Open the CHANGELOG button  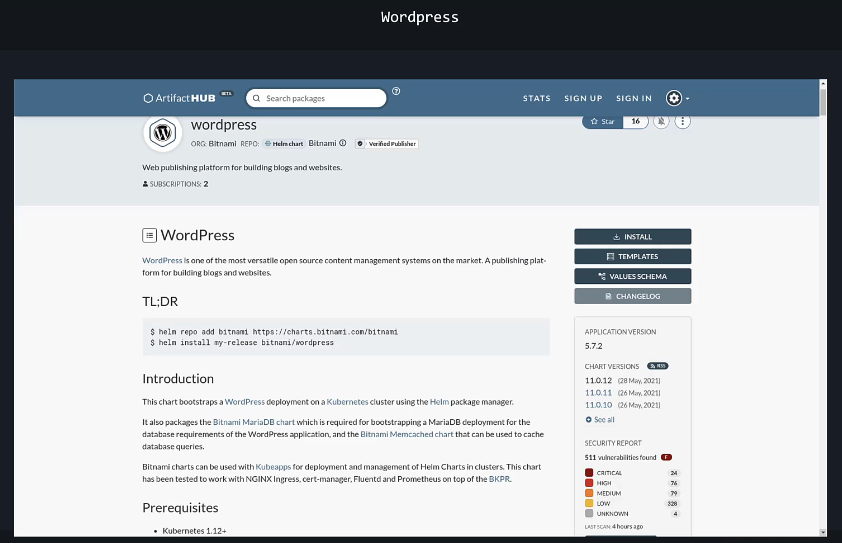point(633,296)
